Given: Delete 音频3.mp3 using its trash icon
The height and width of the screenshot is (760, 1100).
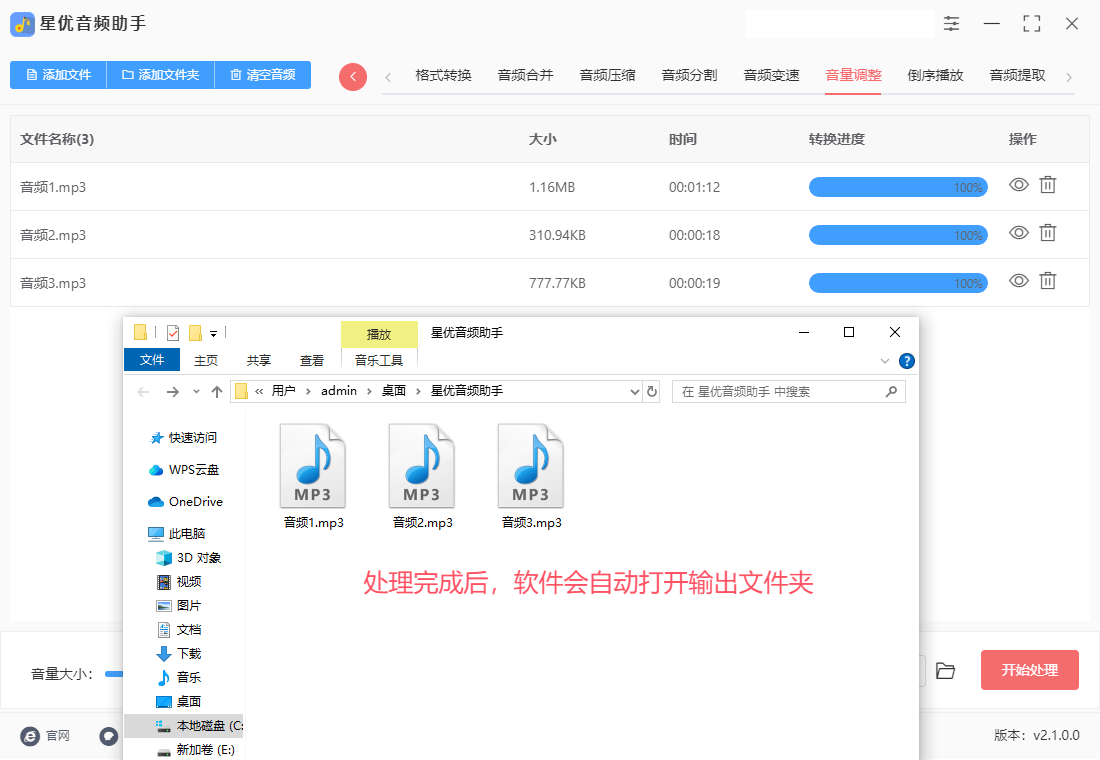Looking at the screenshot, I should tap(1047, 281).
